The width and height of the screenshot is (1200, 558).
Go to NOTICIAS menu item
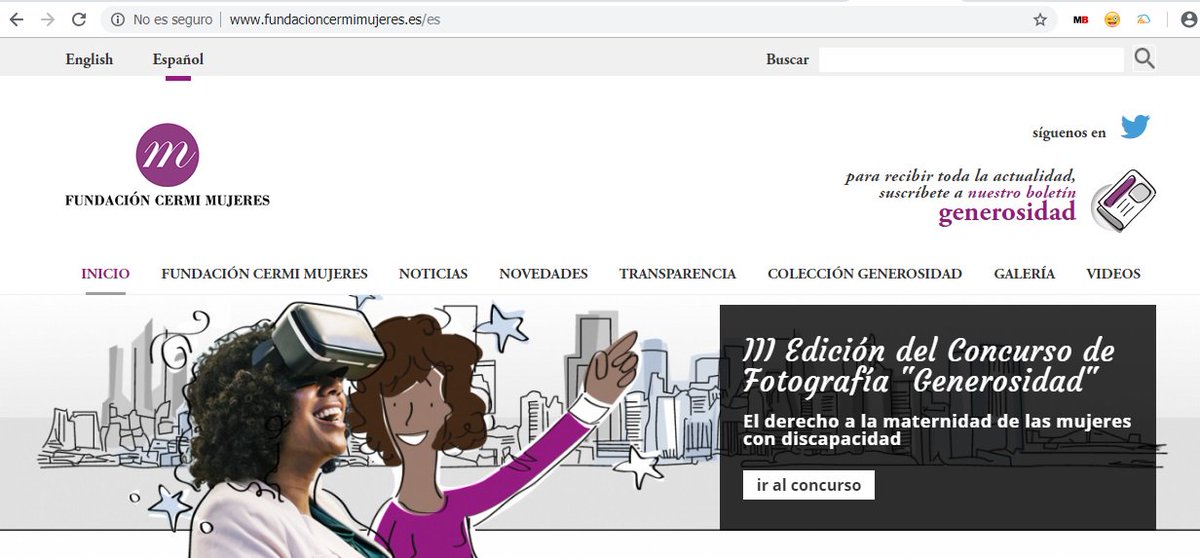(433, 274)
